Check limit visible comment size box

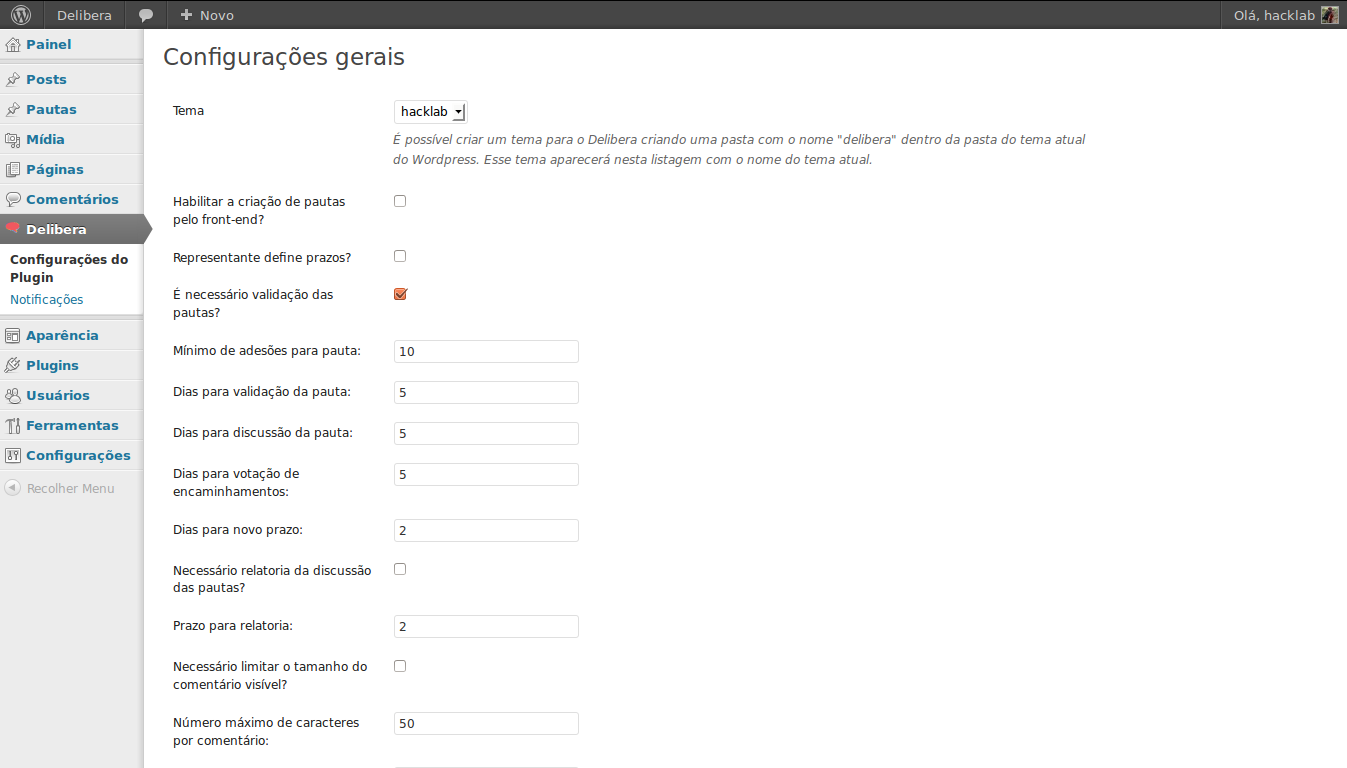click(400, 665)
